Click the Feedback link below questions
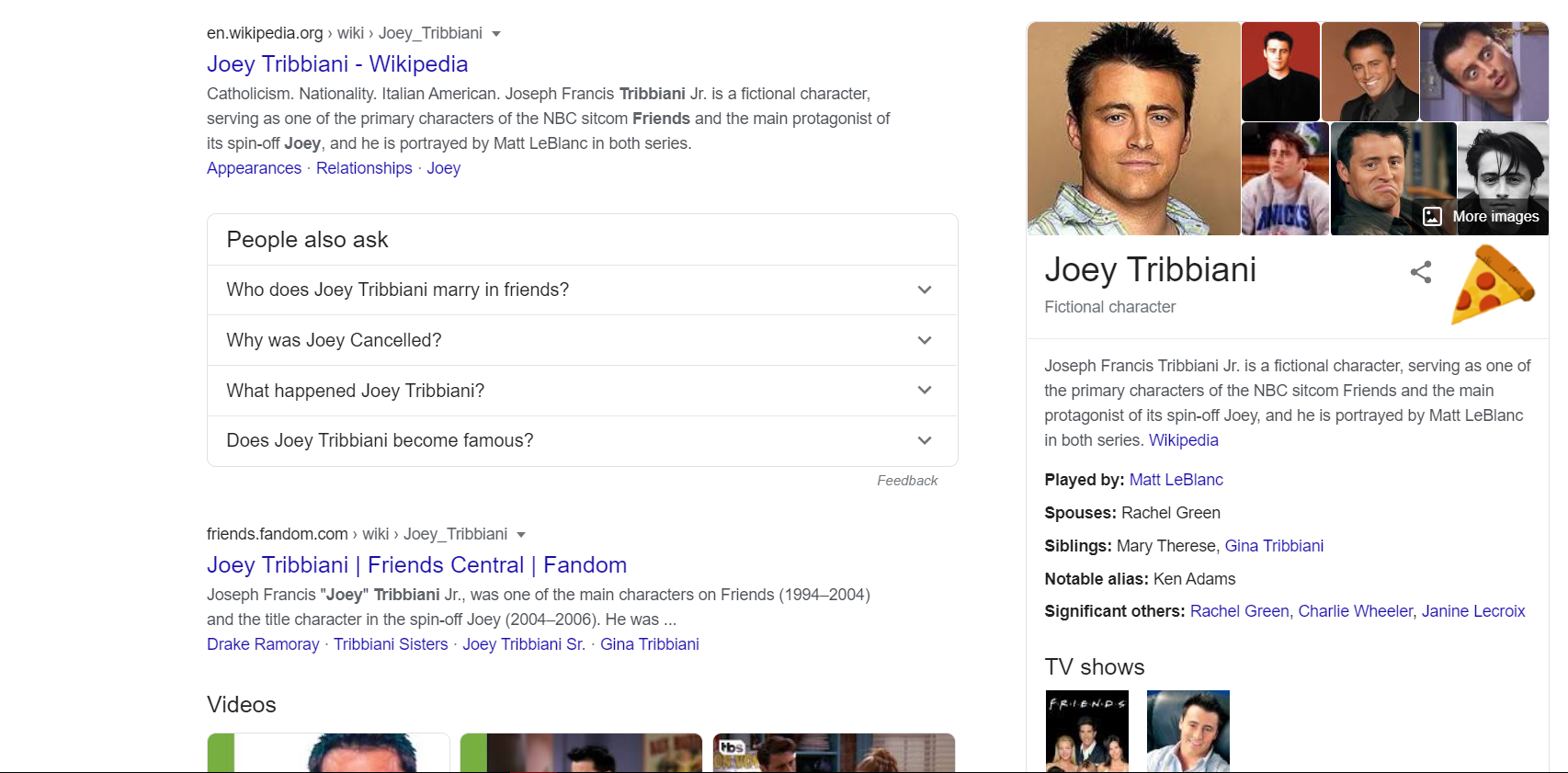This screenshot has width=1568, height=773. click(906, 481)
